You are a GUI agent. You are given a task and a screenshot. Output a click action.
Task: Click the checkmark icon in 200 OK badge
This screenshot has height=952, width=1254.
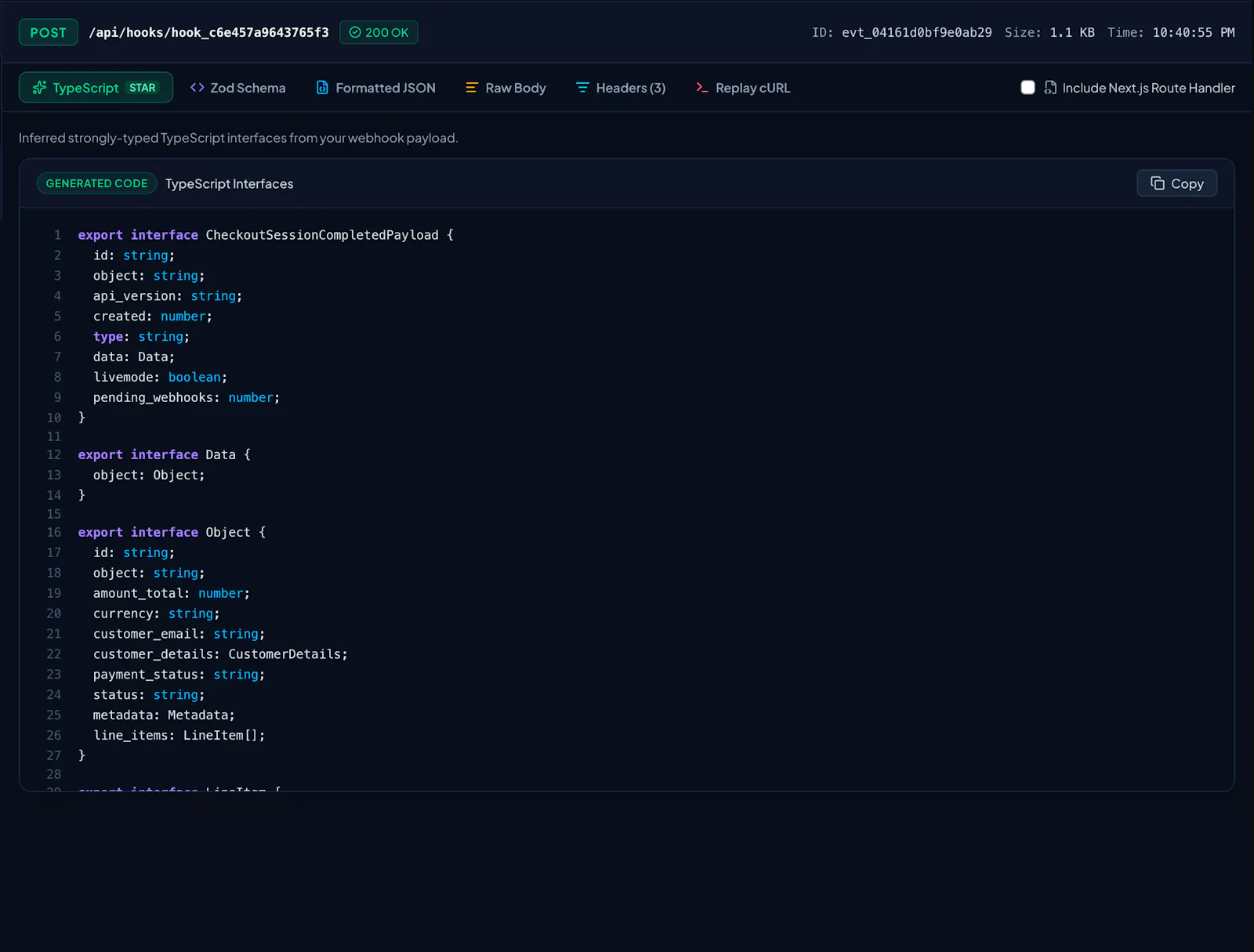pyautogui.click(x=355, y=32)
